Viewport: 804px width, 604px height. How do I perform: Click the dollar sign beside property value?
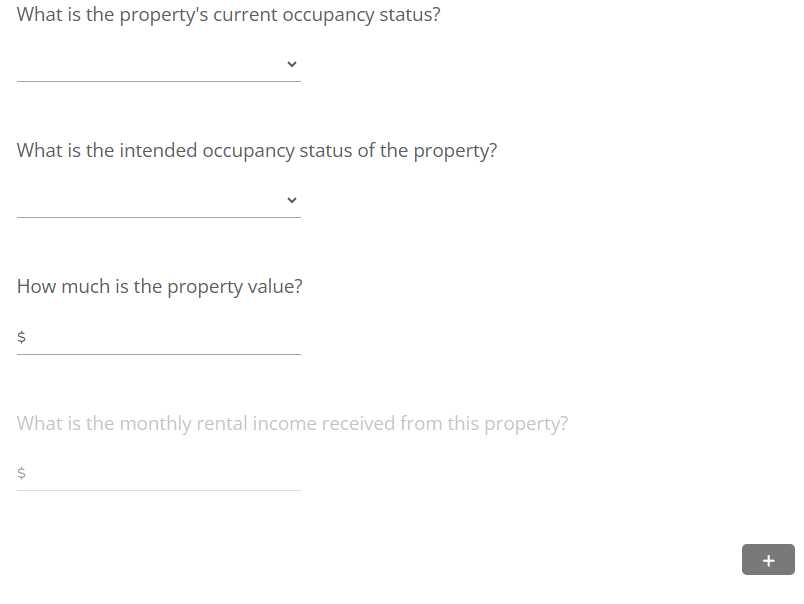22,338
